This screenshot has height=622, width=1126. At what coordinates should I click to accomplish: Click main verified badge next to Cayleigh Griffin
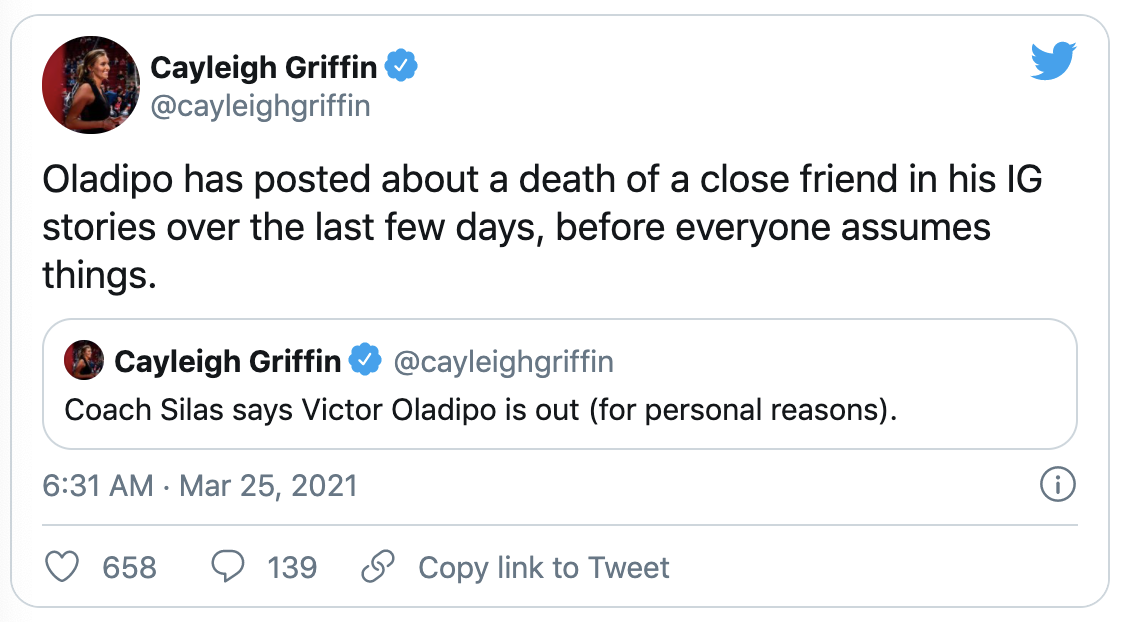click(402, 68)
